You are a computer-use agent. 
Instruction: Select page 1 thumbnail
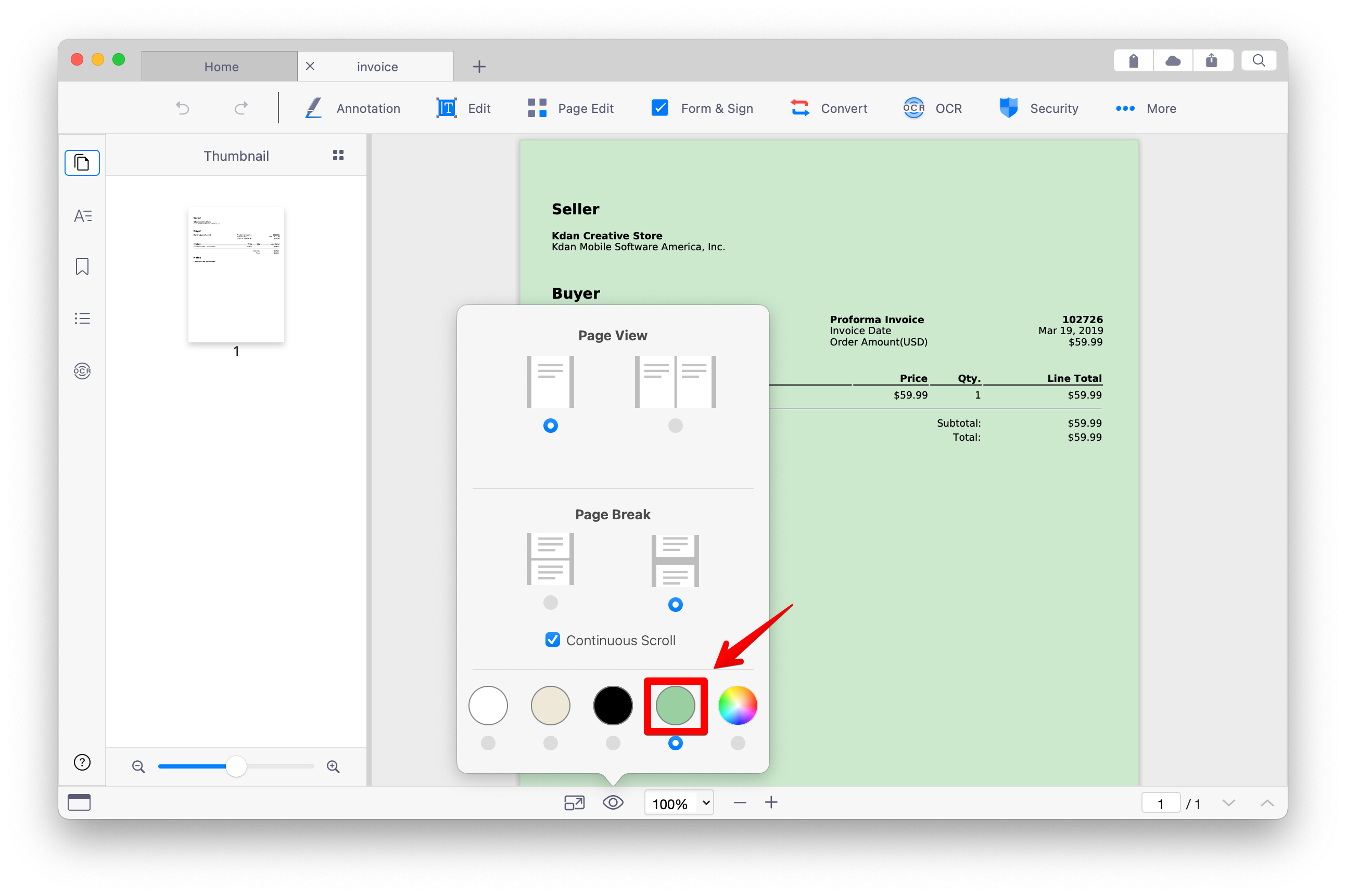236,275
